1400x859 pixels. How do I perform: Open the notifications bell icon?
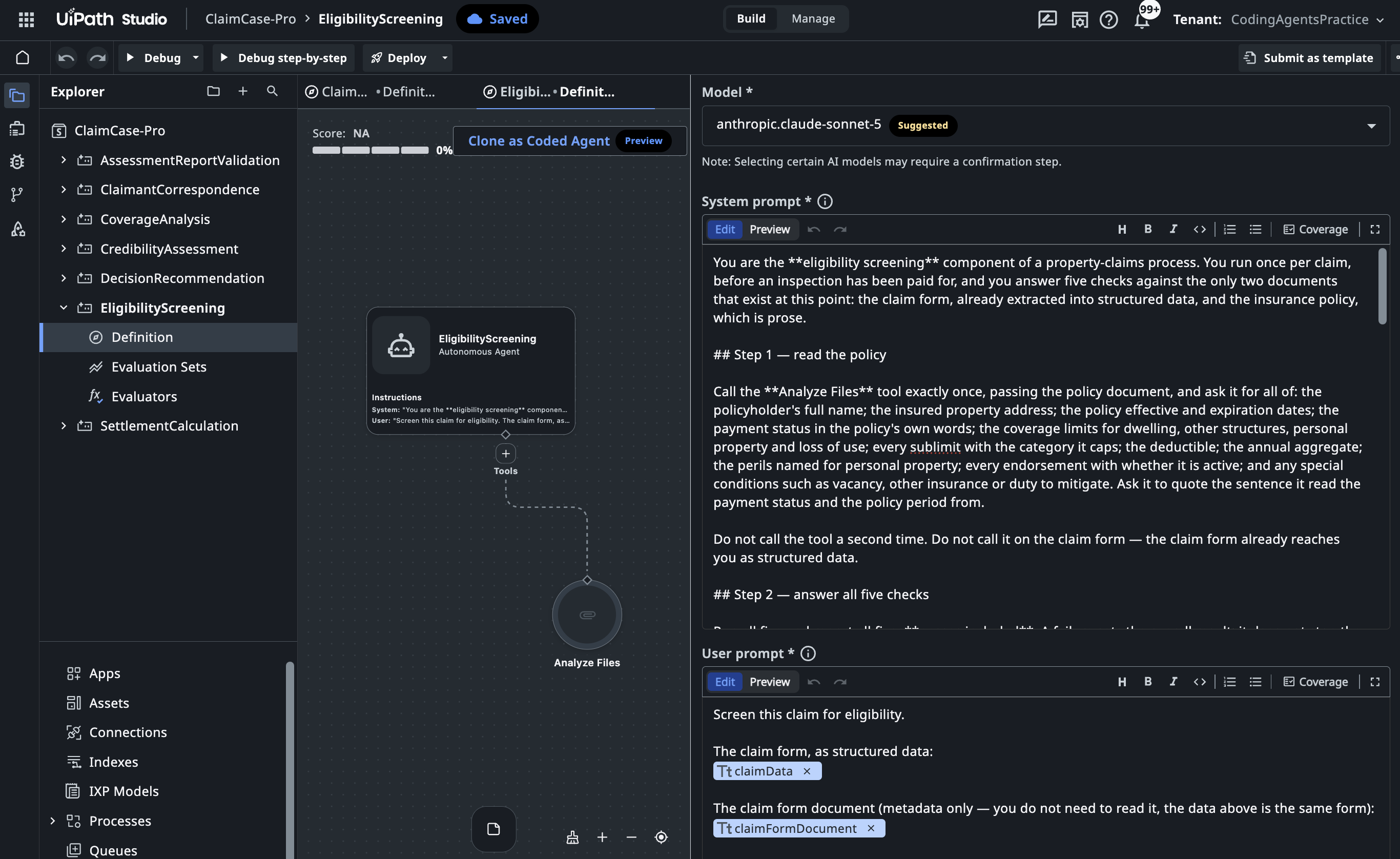click(1142, 20)
